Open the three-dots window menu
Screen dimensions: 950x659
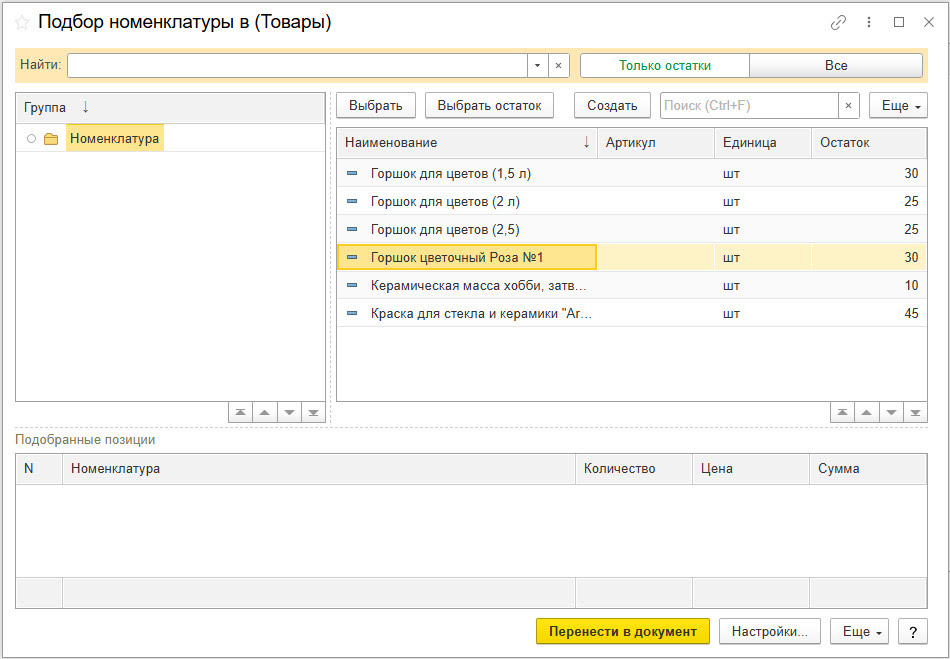coord(869,22)
